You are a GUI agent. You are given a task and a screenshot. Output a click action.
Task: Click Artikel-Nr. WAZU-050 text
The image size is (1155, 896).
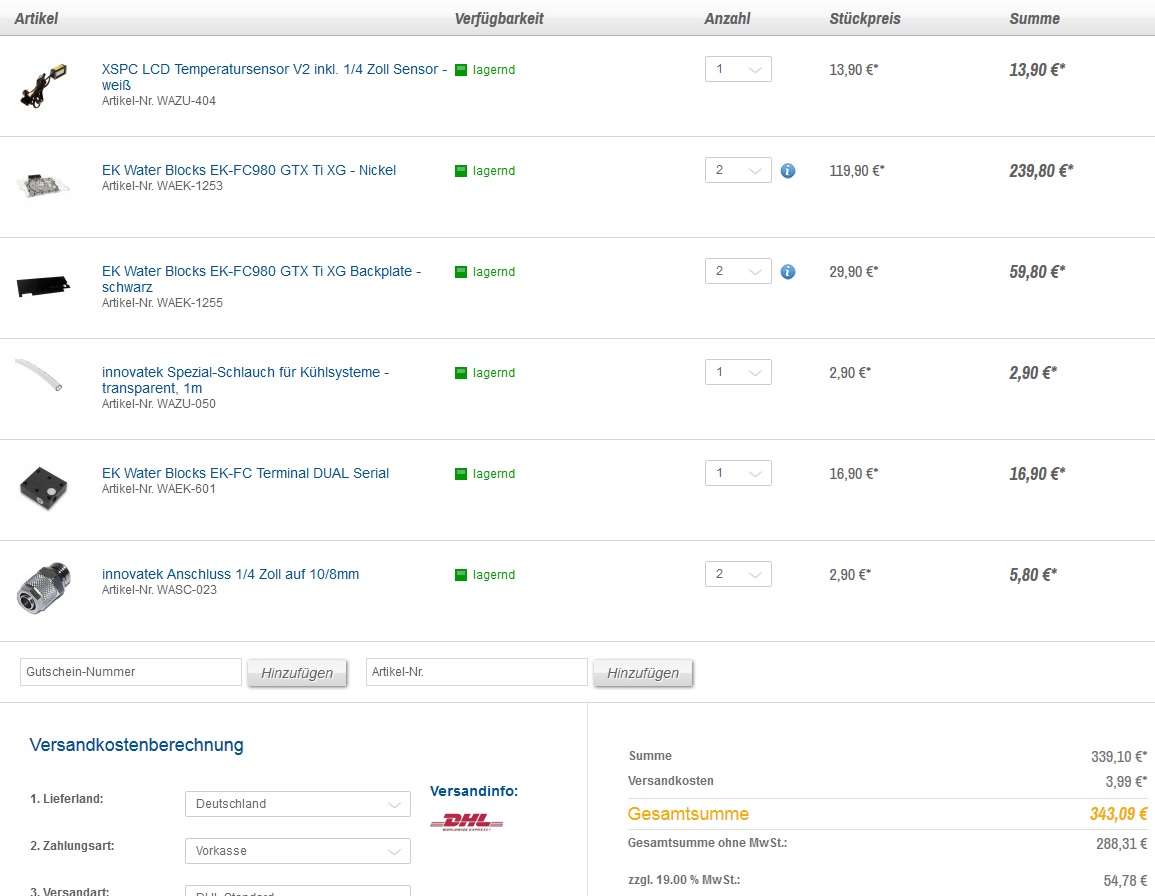click(x=158, y=404)
